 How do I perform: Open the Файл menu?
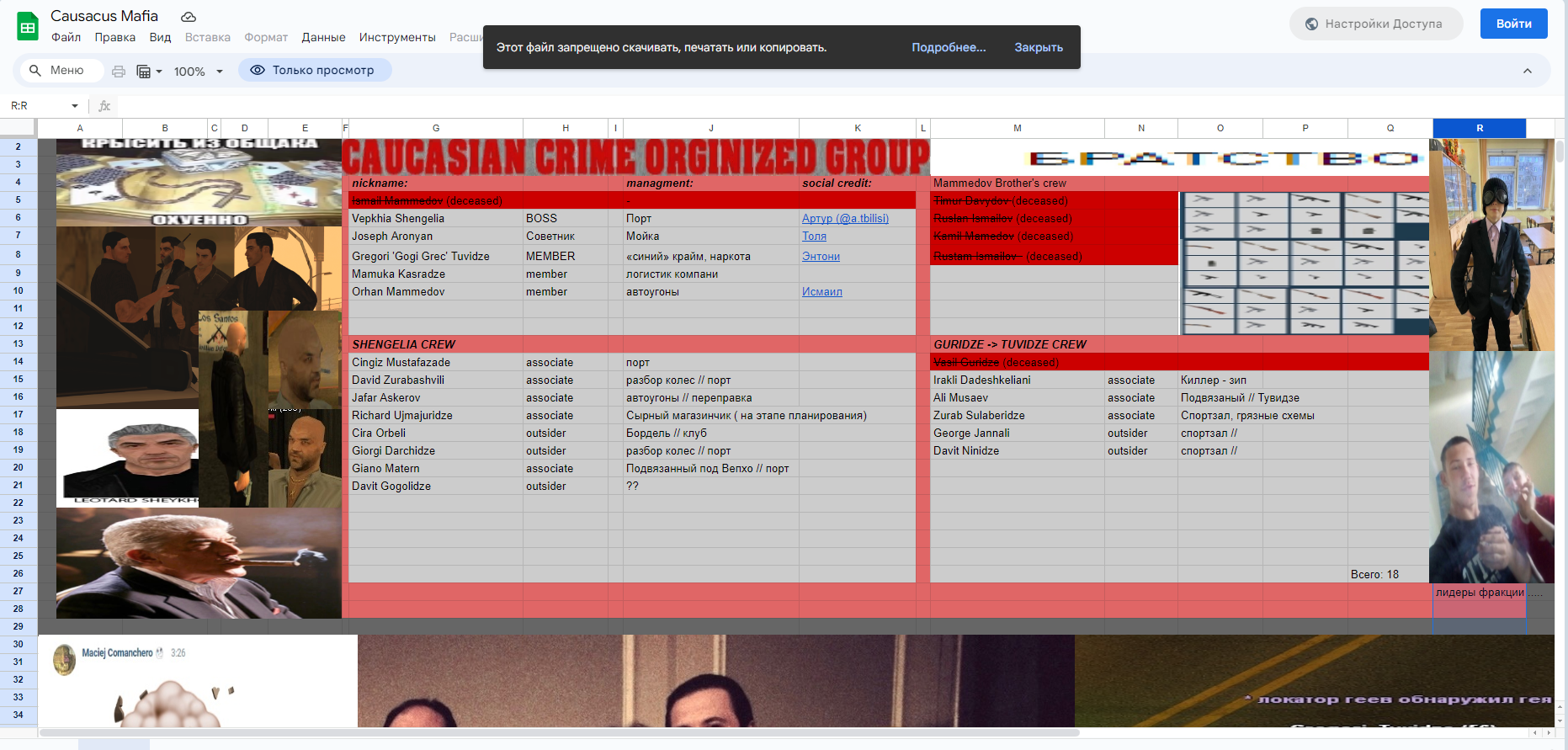[x=66, y=37]
